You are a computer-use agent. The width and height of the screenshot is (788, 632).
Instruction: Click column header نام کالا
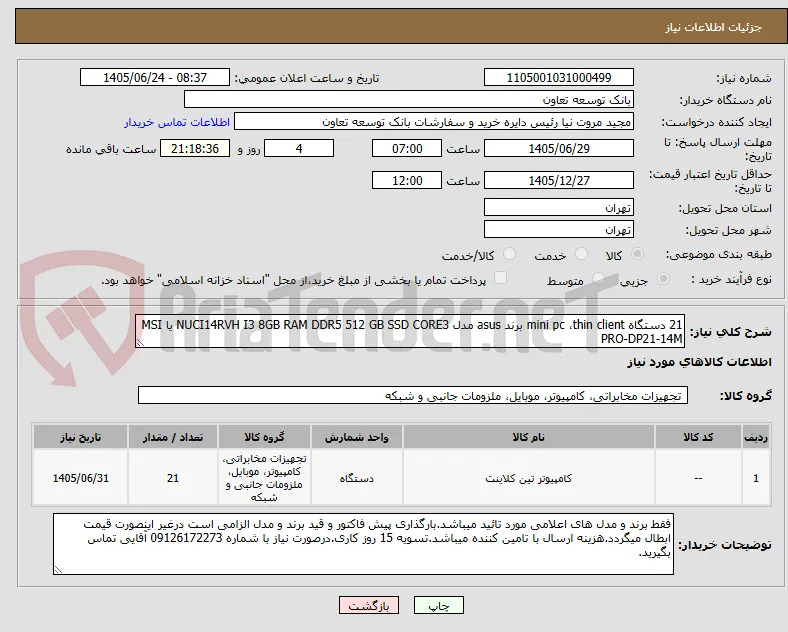click(528, 437)
